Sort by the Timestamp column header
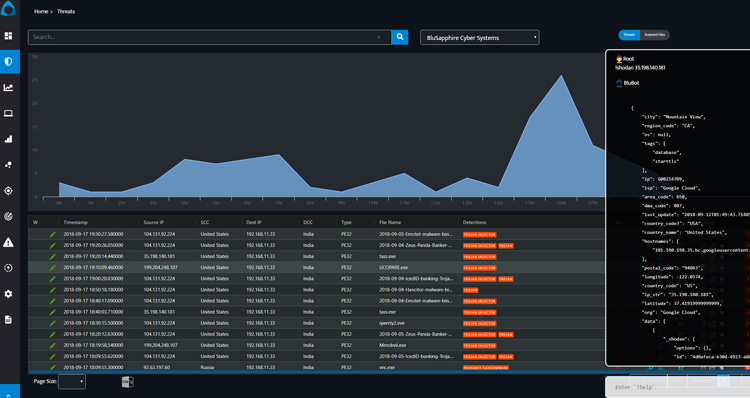 tap(76, 222)
